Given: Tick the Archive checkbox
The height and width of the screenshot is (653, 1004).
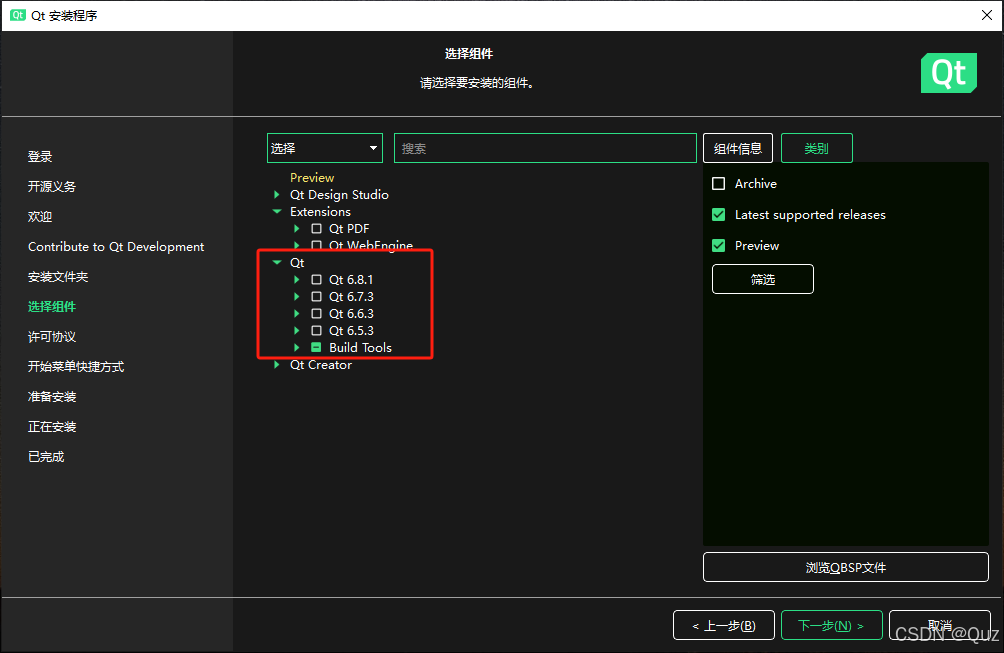Looking at the screenshot, I should pyautogui.click(x=718, y=184).
